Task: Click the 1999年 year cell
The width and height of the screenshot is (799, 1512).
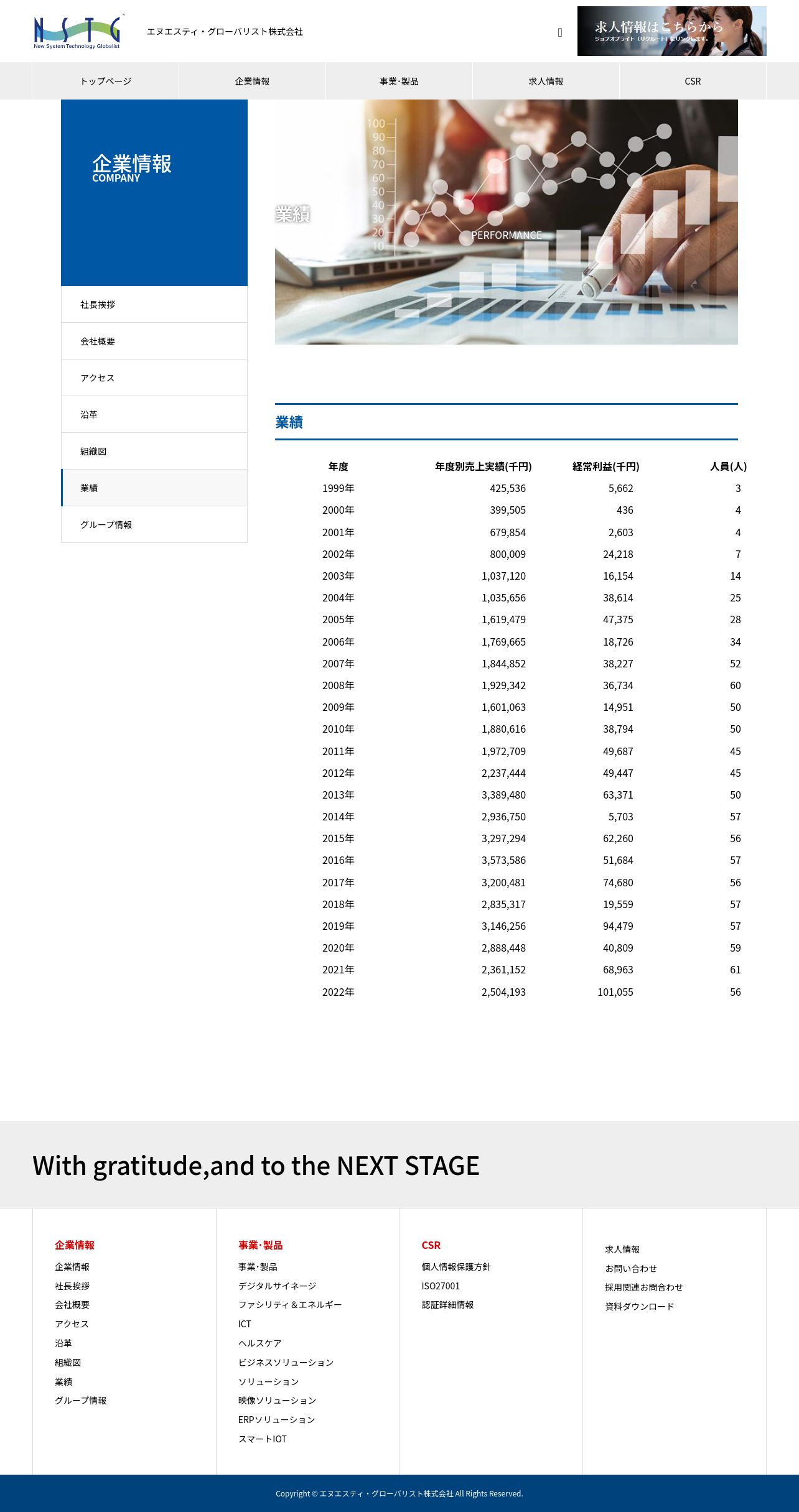Action: pos(338,488)
